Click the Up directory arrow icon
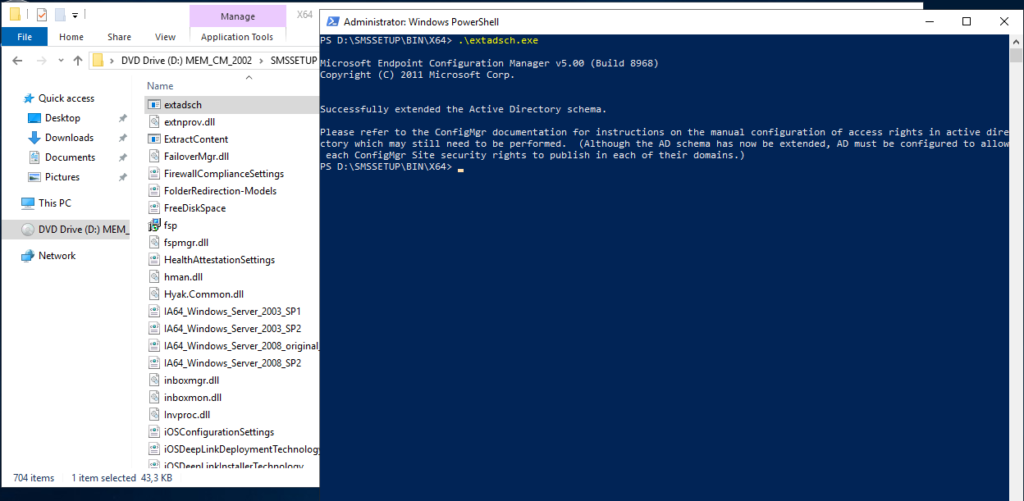The width and height of the screenshot is (1024, 501). coord(78,60)
